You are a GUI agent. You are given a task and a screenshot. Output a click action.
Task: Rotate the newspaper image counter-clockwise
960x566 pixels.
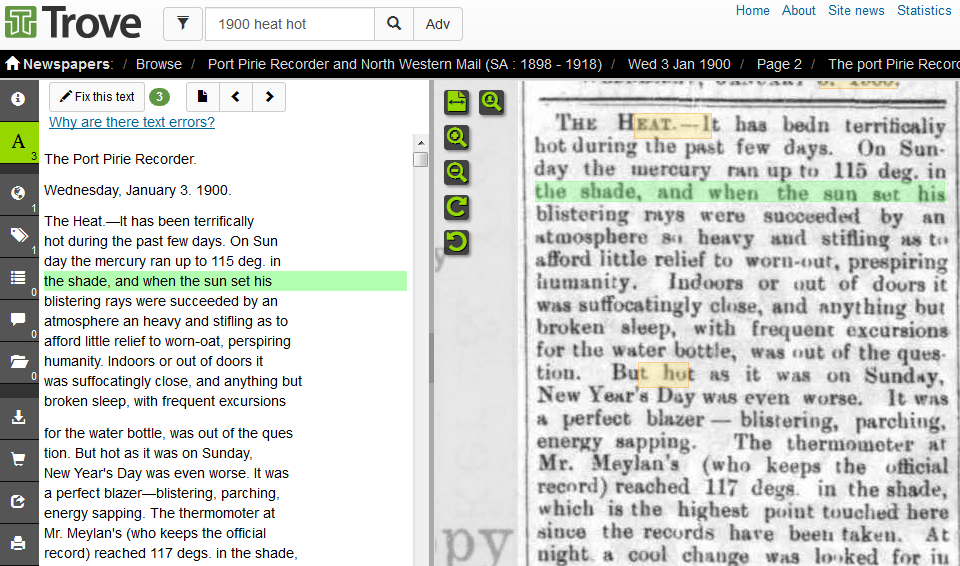point(456,242)
